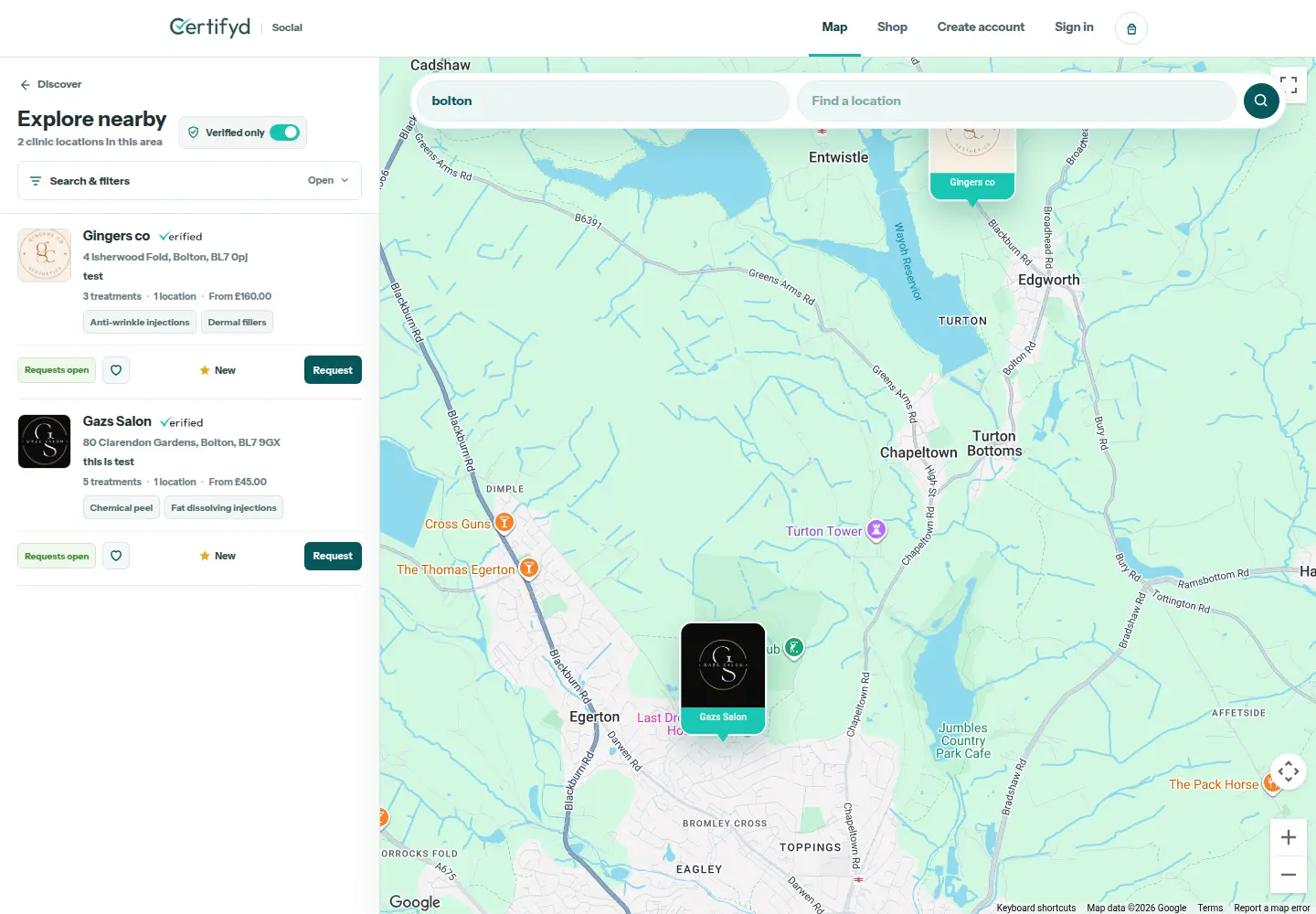Open the shopping bag icon in header
The image size is (1316, 914).
tap(1131, 28)
